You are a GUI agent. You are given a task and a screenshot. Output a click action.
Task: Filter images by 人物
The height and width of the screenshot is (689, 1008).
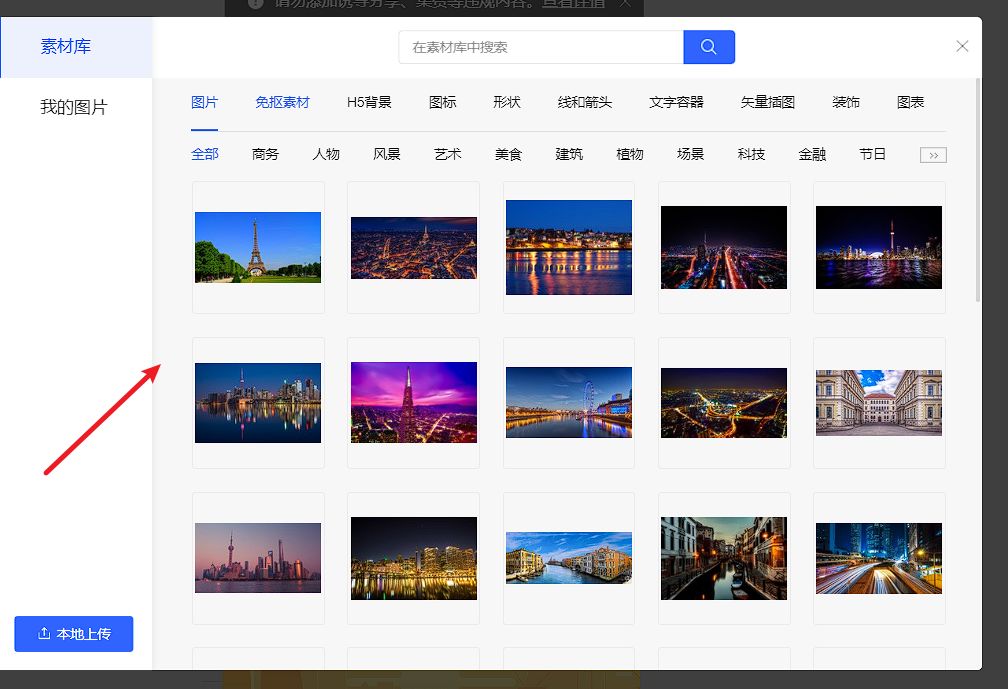[x=326, y=154]
